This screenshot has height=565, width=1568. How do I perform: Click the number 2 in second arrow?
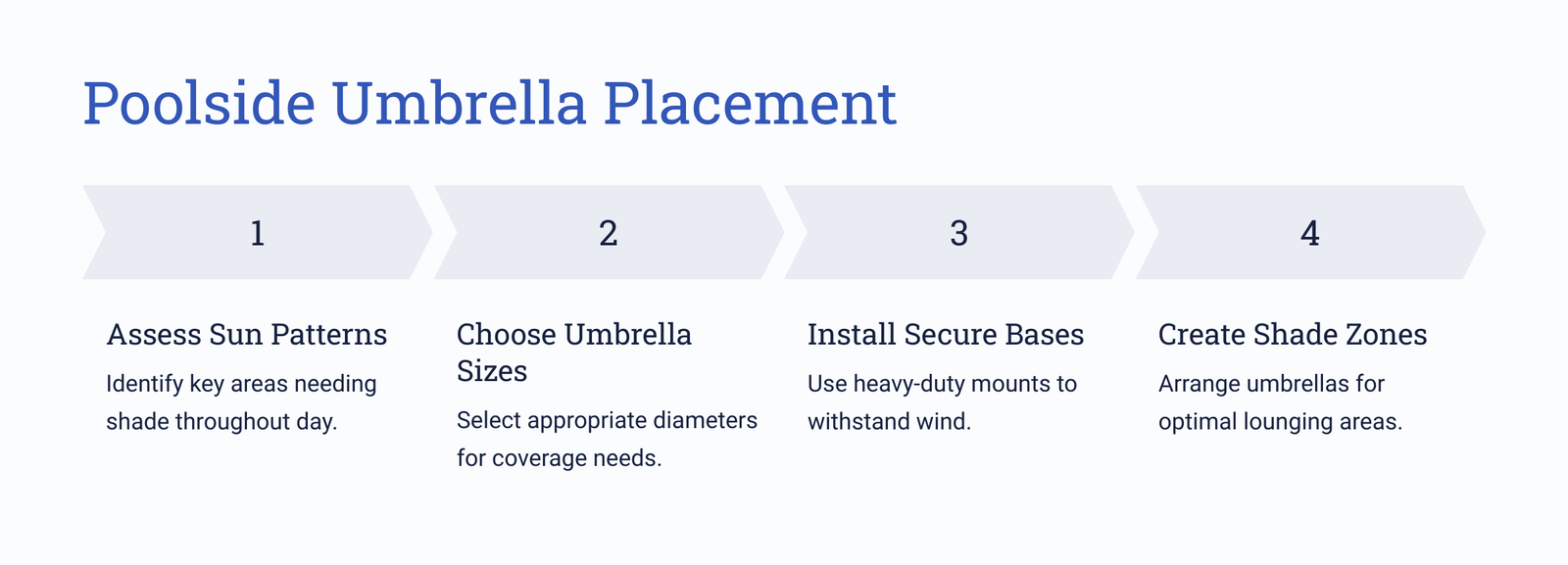point(609,233)
